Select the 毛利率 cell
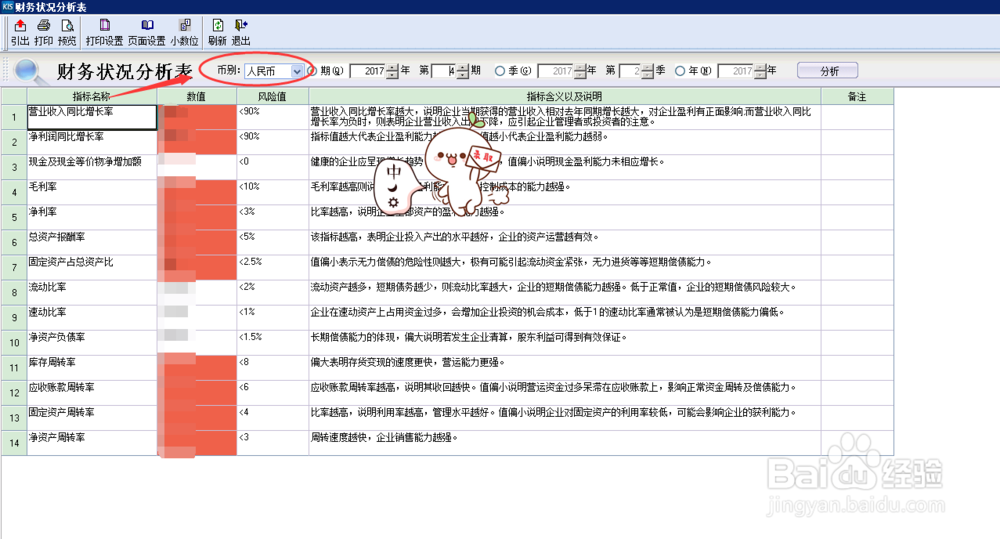 [92, 192]
